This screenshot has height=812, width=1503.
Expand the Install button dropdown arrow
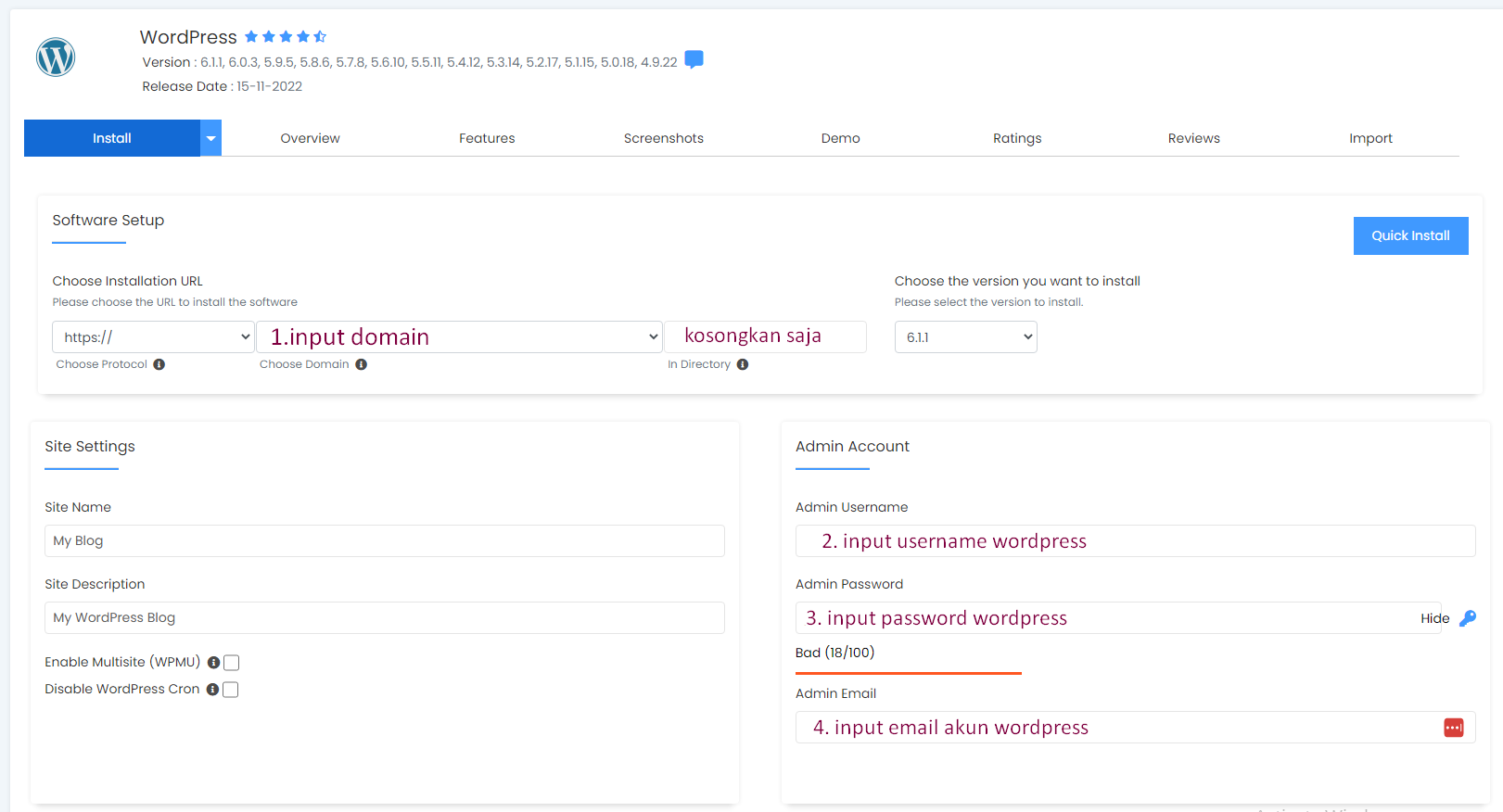pyautogui.click(x=211, y=138)
